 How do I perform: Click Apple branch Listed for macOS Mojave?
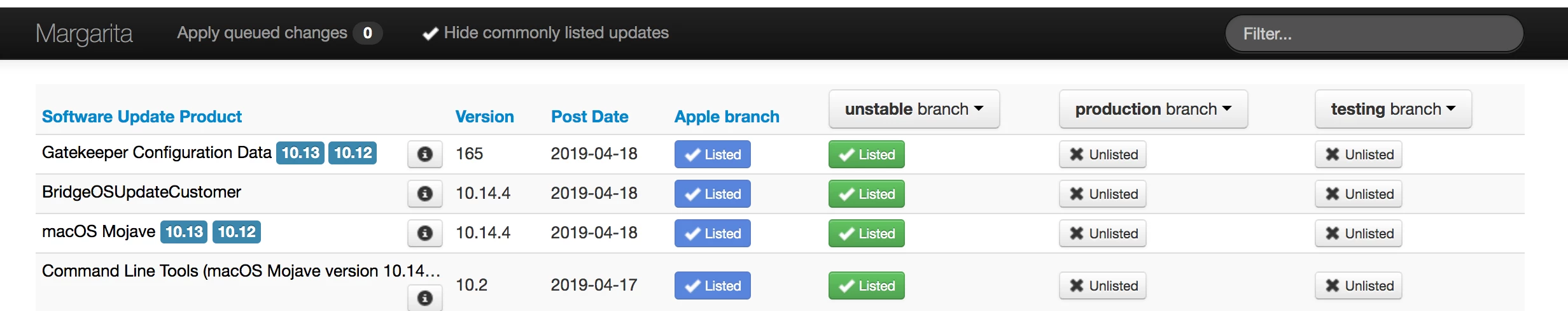pyautogui.click(x=712, y=233)
